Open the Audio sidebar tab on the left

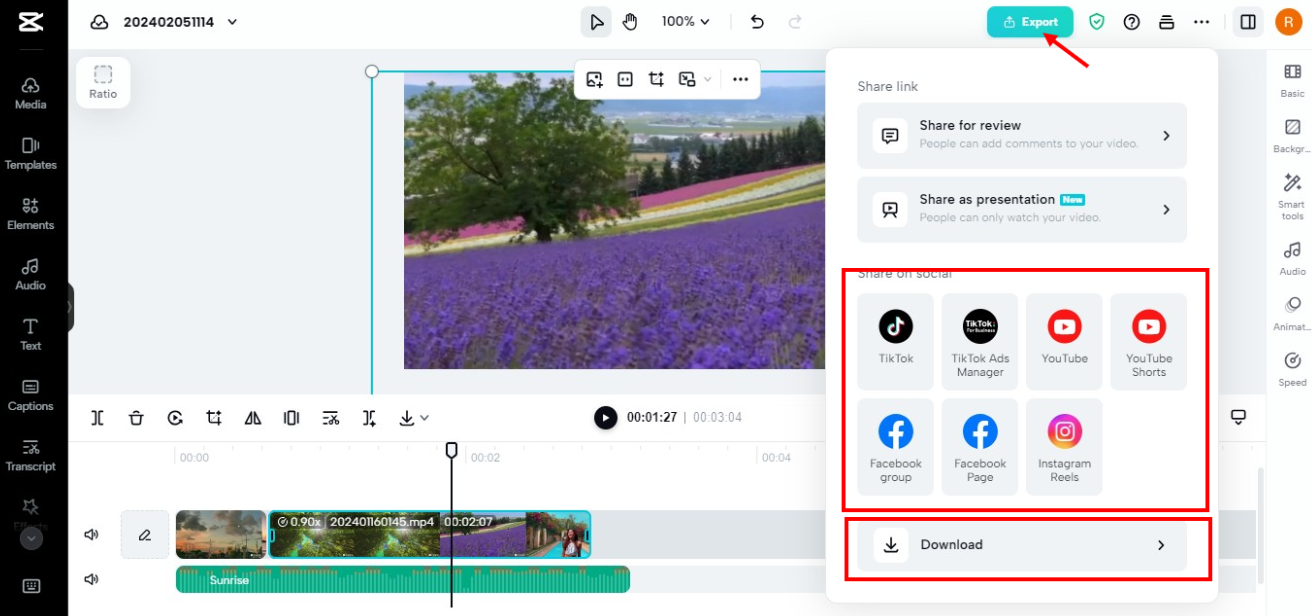click(x=30, y=273)
